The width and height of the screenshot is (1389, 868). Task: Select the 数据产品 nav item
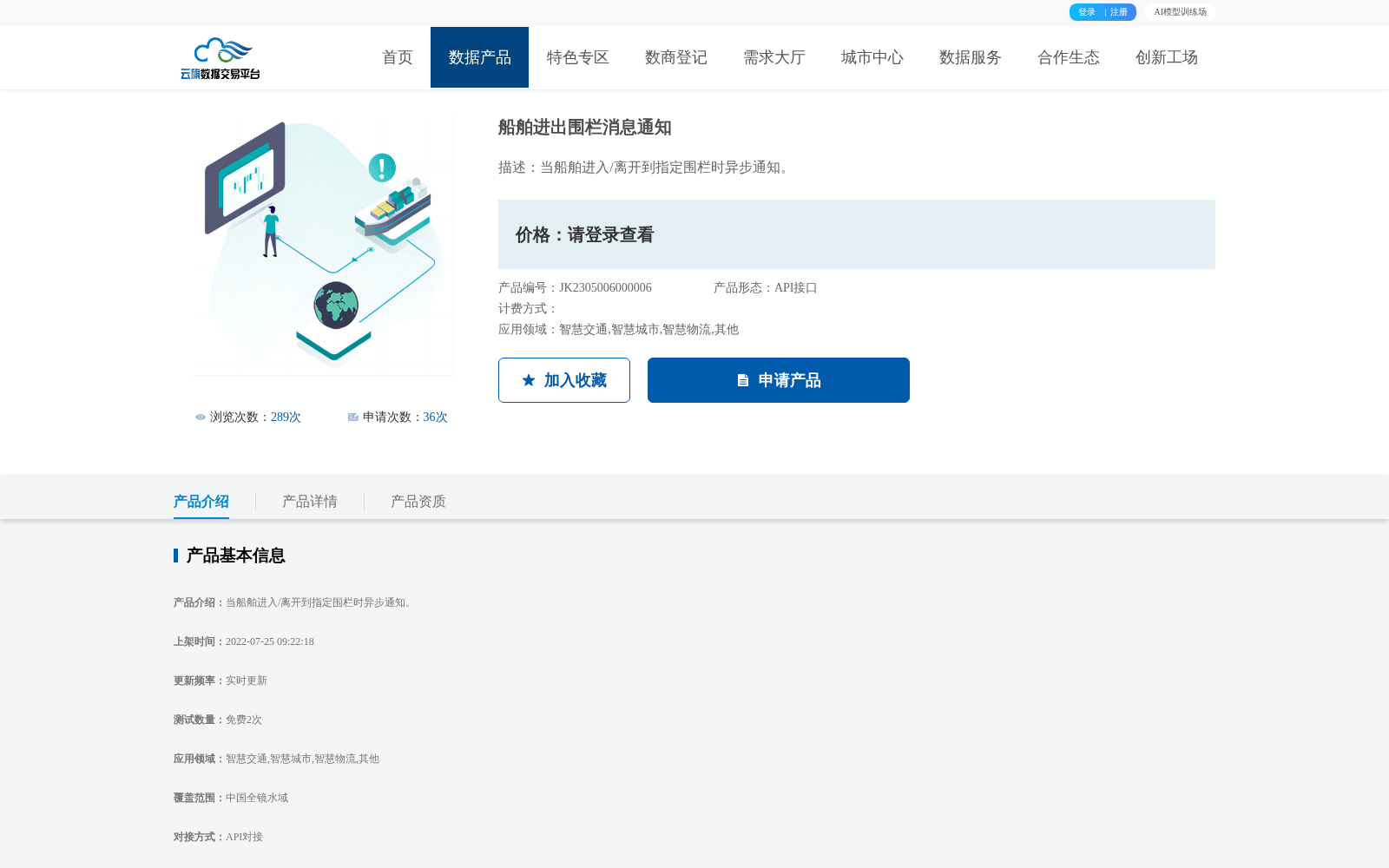(479, 57)
